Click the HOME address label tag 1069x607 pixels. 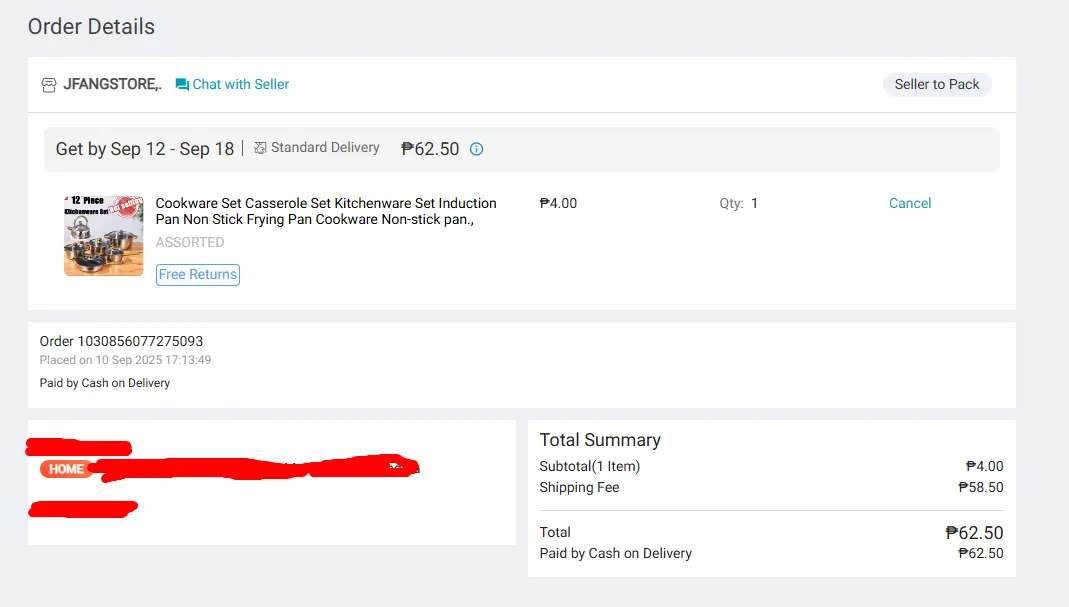[66, 469]
